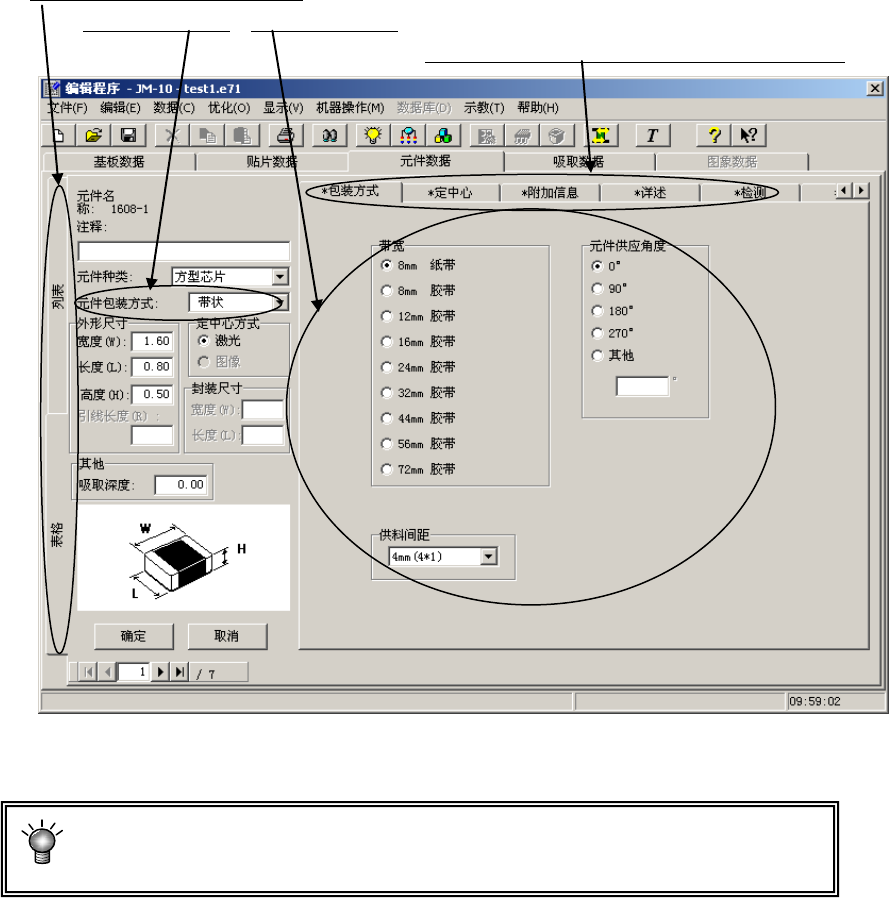Click the Save floppy disk icon

128,135
